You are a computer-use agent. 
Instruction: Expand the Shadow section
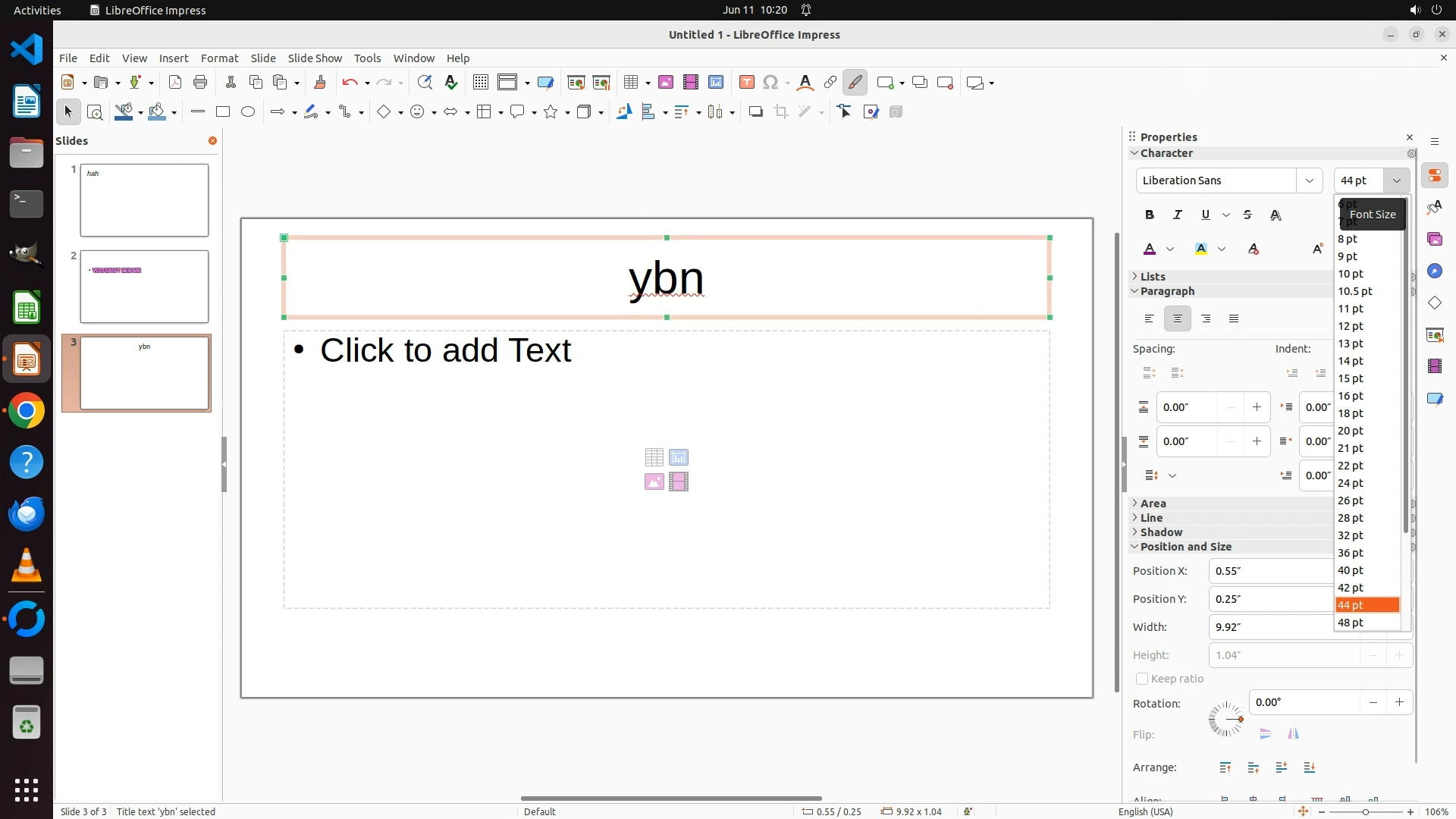pyautogui.click(x=1160, y=532)
